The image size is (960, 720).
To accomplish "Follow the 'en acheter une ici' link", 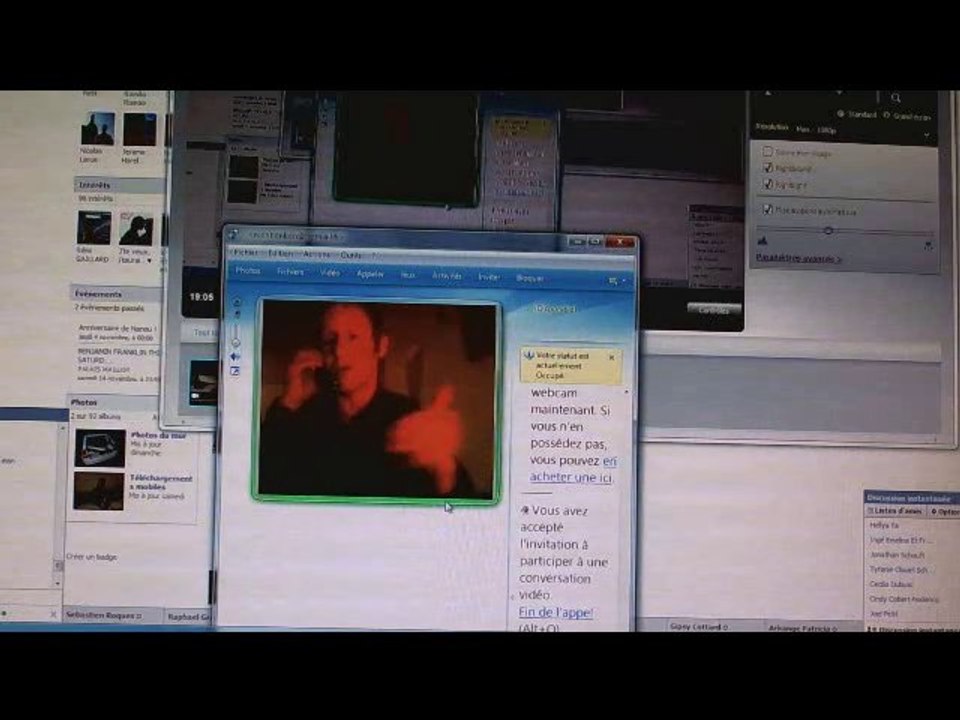I will click(573, 469).
